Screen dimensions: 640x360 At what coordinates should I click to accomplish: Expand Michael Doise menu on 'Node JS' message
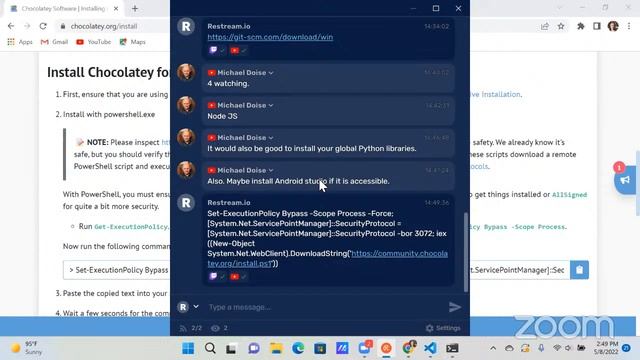(x=271, y=105)
